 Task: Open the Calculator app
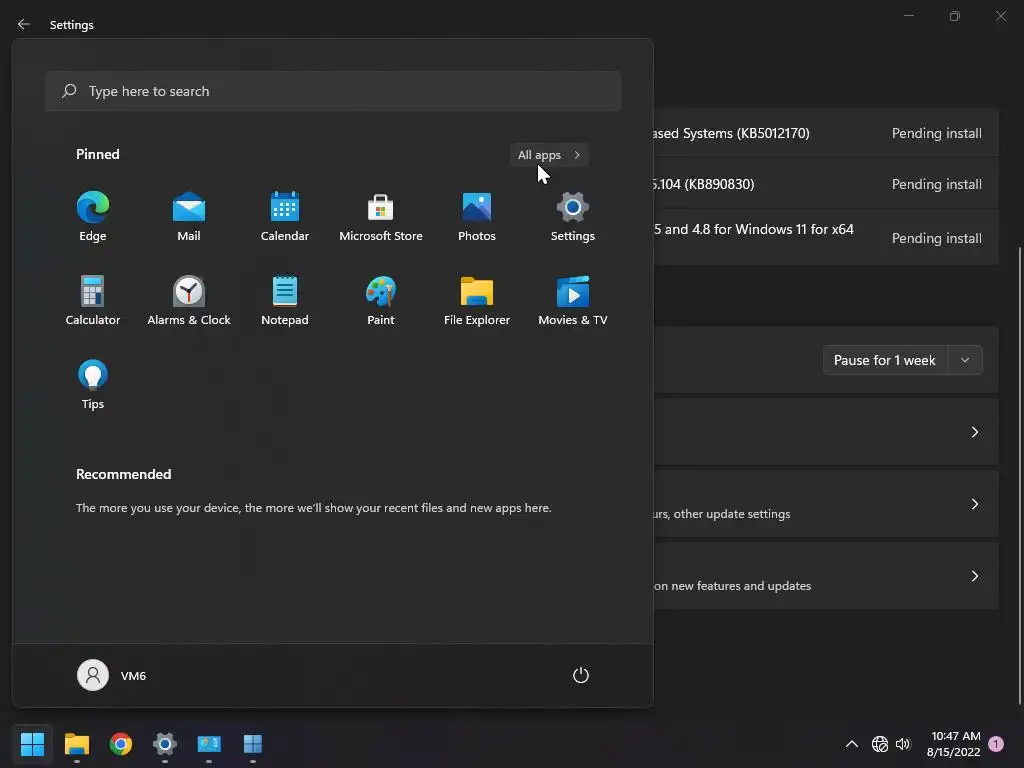[x=93, y=301]
